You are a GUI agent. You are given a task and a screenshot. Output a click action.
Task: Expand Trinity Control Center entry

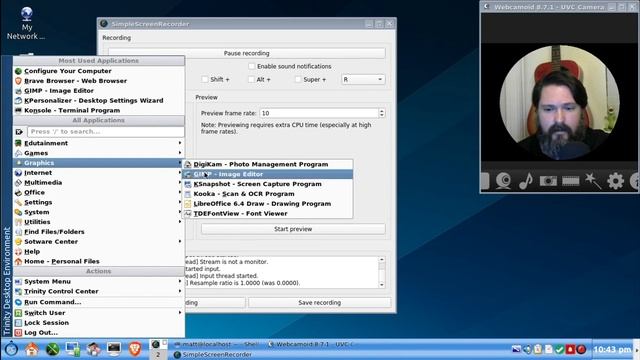point(99,291)
